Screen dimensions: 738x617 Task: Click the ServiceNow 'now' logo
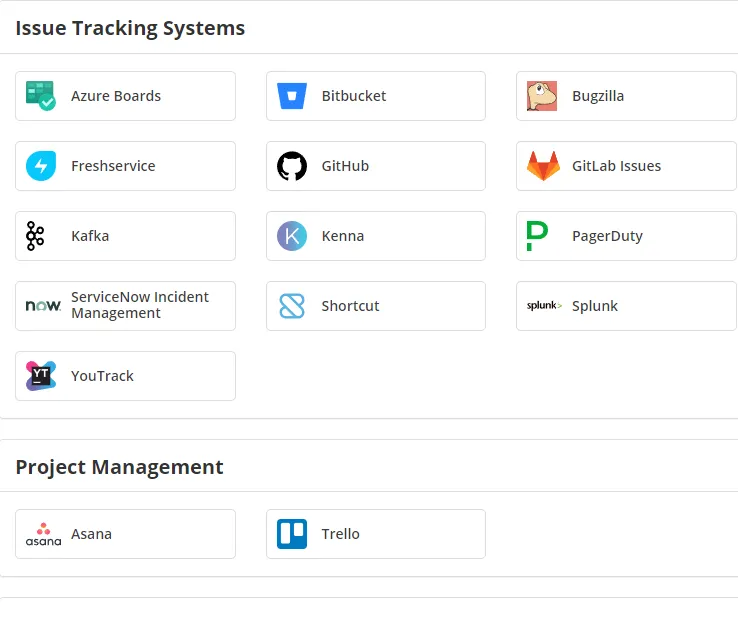(43, 306)
